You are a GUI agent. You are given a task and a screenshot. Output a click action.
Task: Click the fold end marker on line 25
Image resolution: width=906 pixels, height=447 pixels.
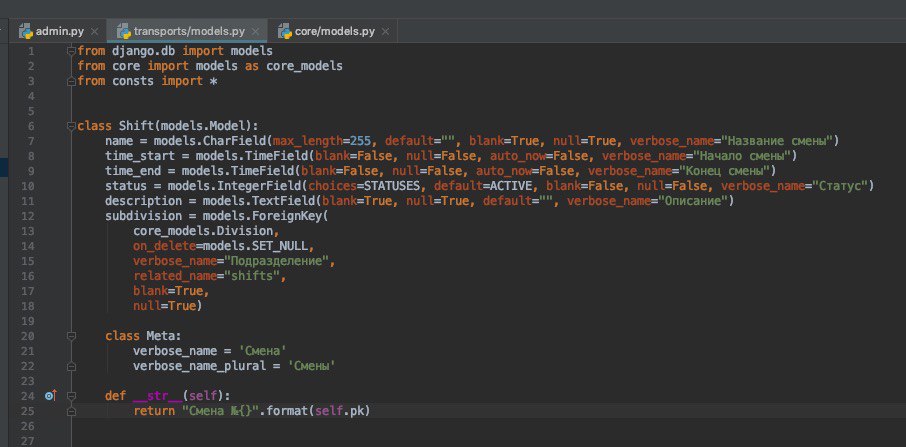click(72, 411)
